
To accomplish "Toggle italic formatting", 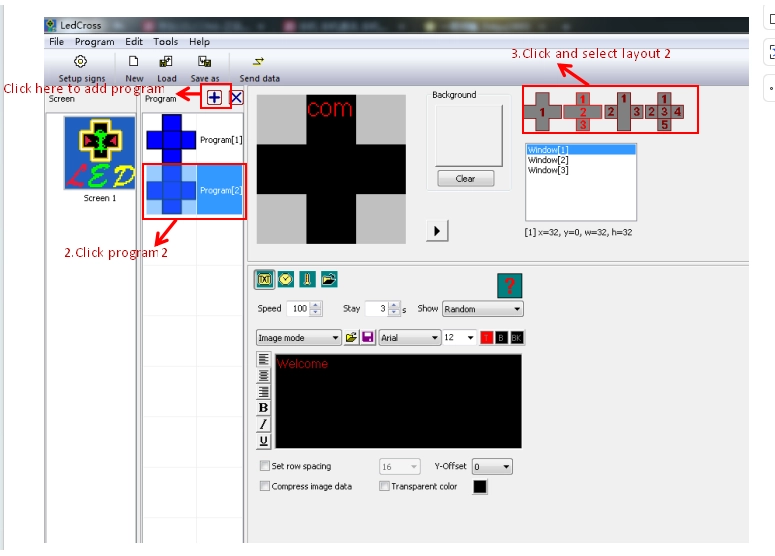I will coord(263,424).
